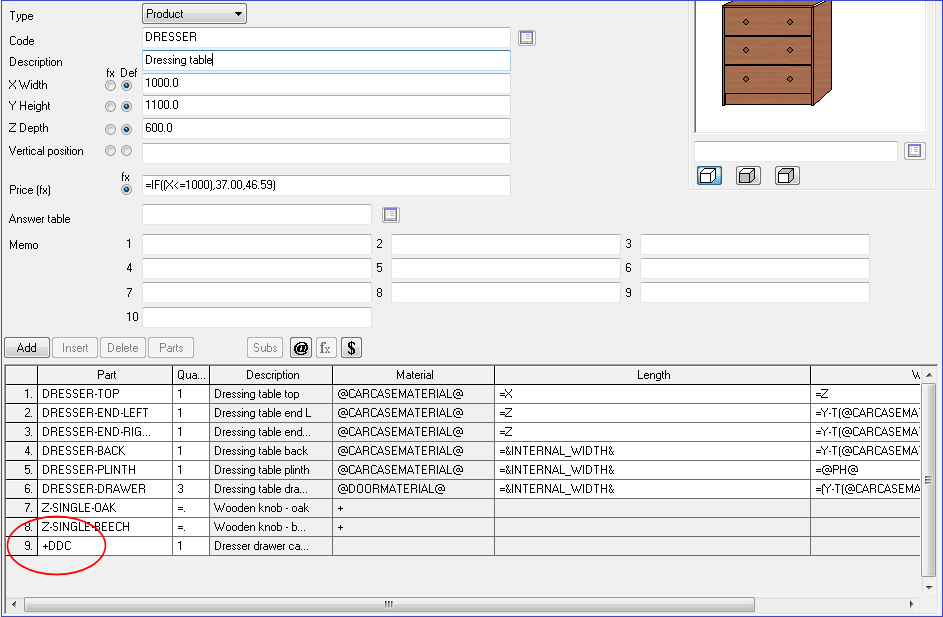Open the Code lookup list icon
The height and width of the screenshot is (617, 943).
(x=527, y=38)
